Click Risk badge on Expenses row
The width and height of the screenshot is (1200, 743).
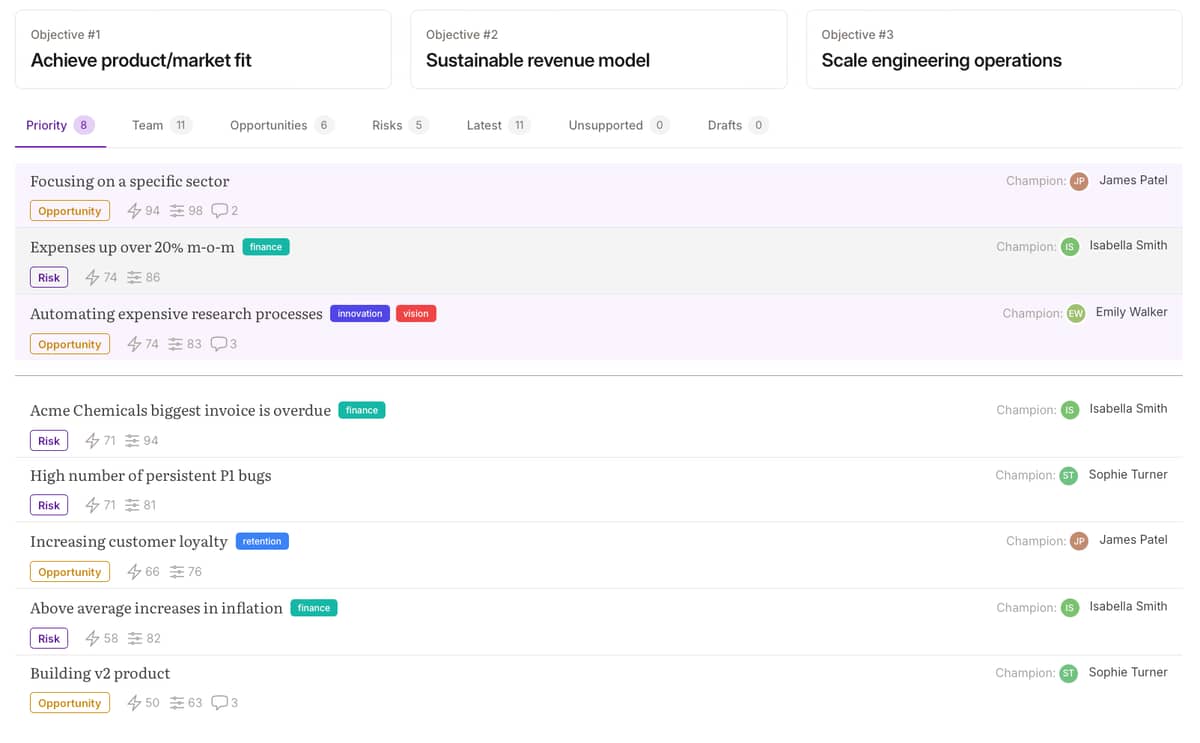point(49,277)
